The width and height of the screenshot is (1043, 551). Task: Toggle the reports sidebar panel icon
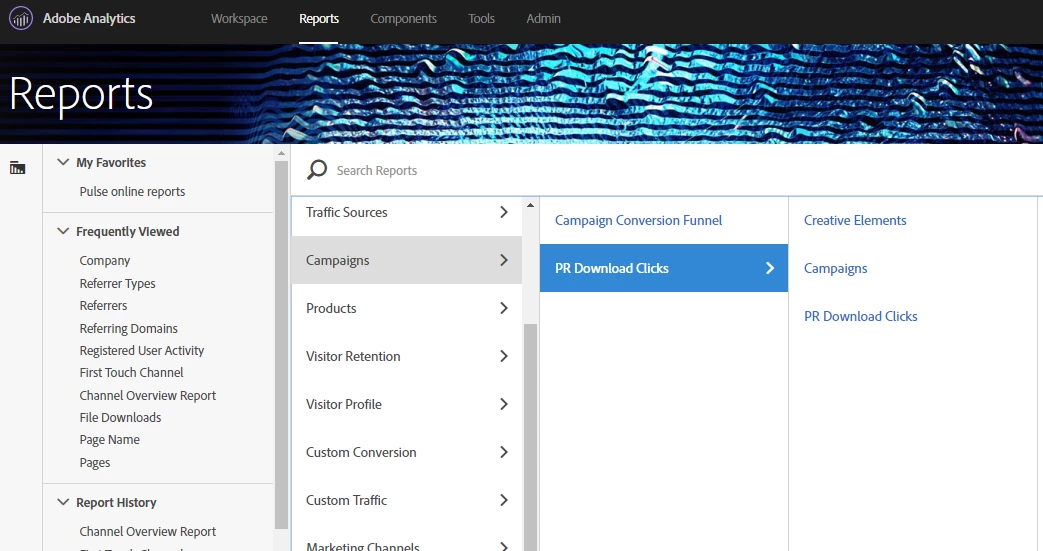click(x=17, y=168)
